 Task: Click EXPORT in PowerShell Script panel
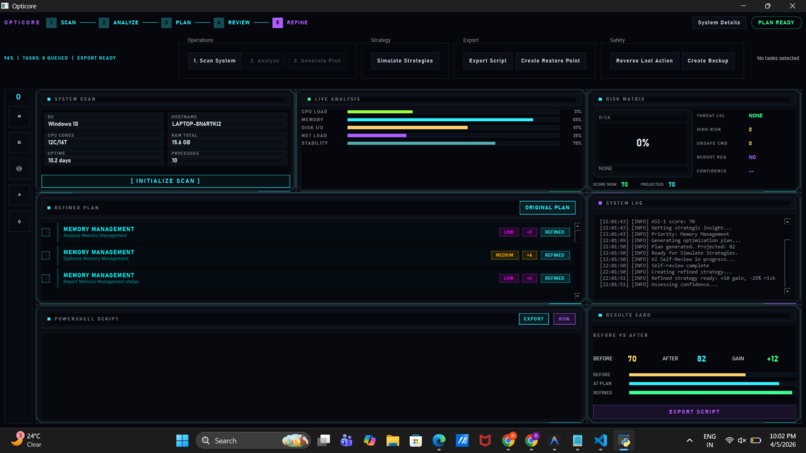tap(534, 319)
